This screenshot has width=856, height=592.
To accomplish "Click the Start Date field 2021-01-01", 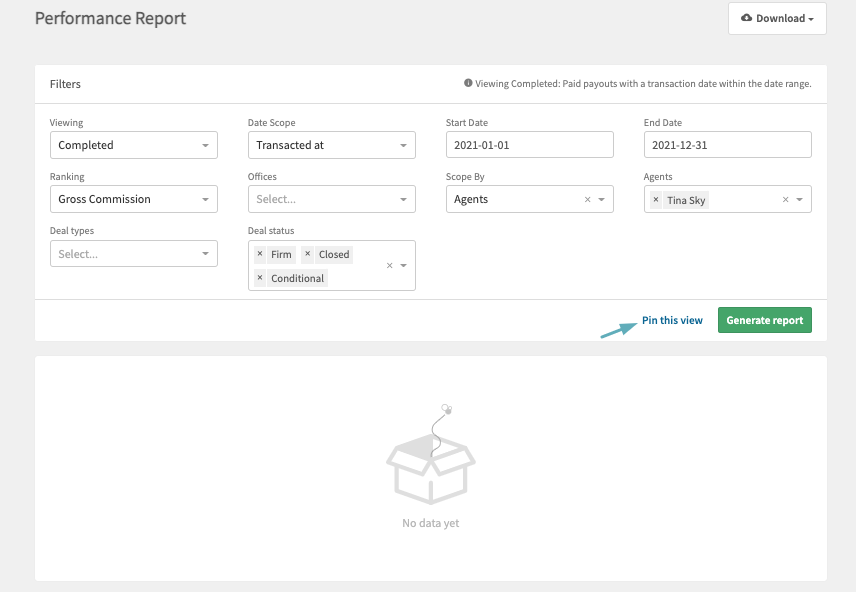I will coord(530,145).
